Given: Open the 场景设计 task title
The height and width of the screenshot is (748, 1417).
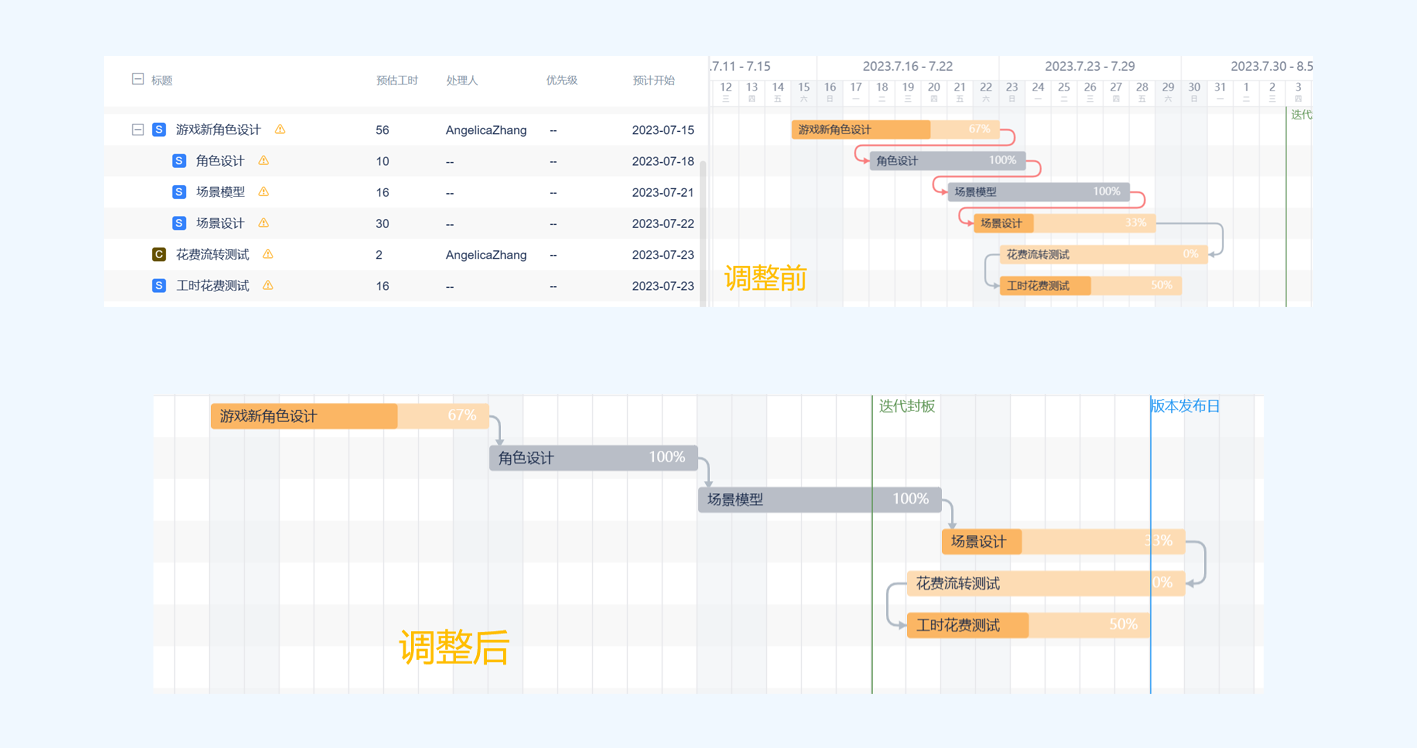Looking at the screenshot, I should pyautogui.click(x=220, y=223).
